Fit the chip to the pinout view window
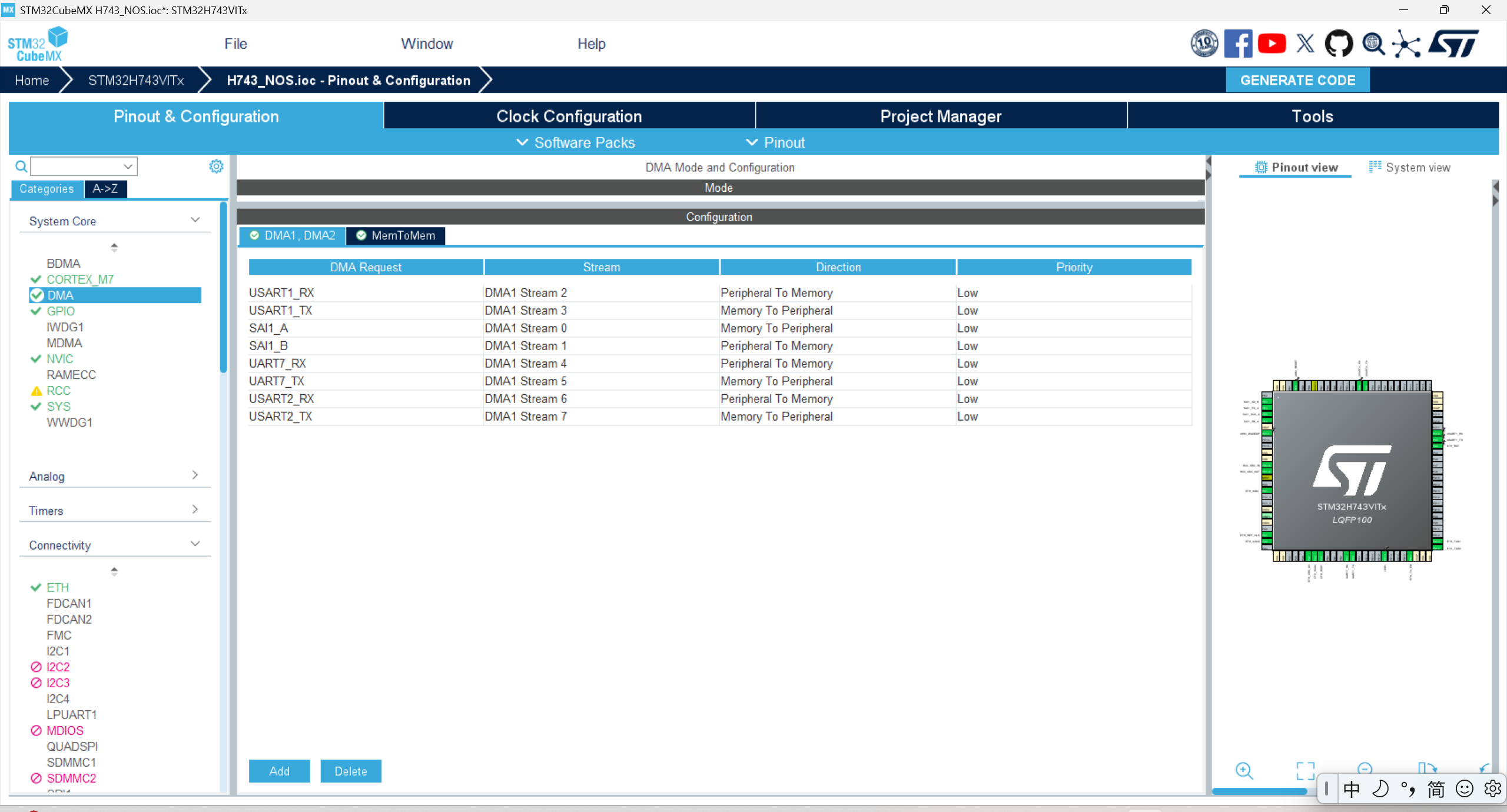This screenshot has width=1507, height=812. coord(1305,770)
